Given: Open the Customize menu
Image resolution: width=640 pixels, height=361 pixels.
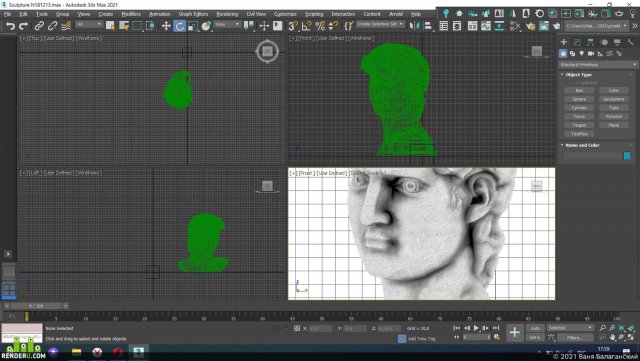Looking at the screenshot, I should tap(285, 14).
